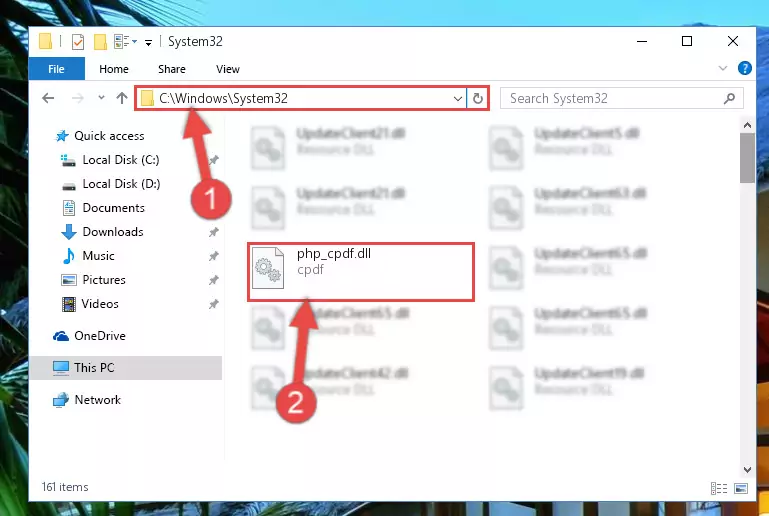The height and width of the screenshot is (516, 769).
Task: Click the This PC monitor icon
Action: [61, 368]
